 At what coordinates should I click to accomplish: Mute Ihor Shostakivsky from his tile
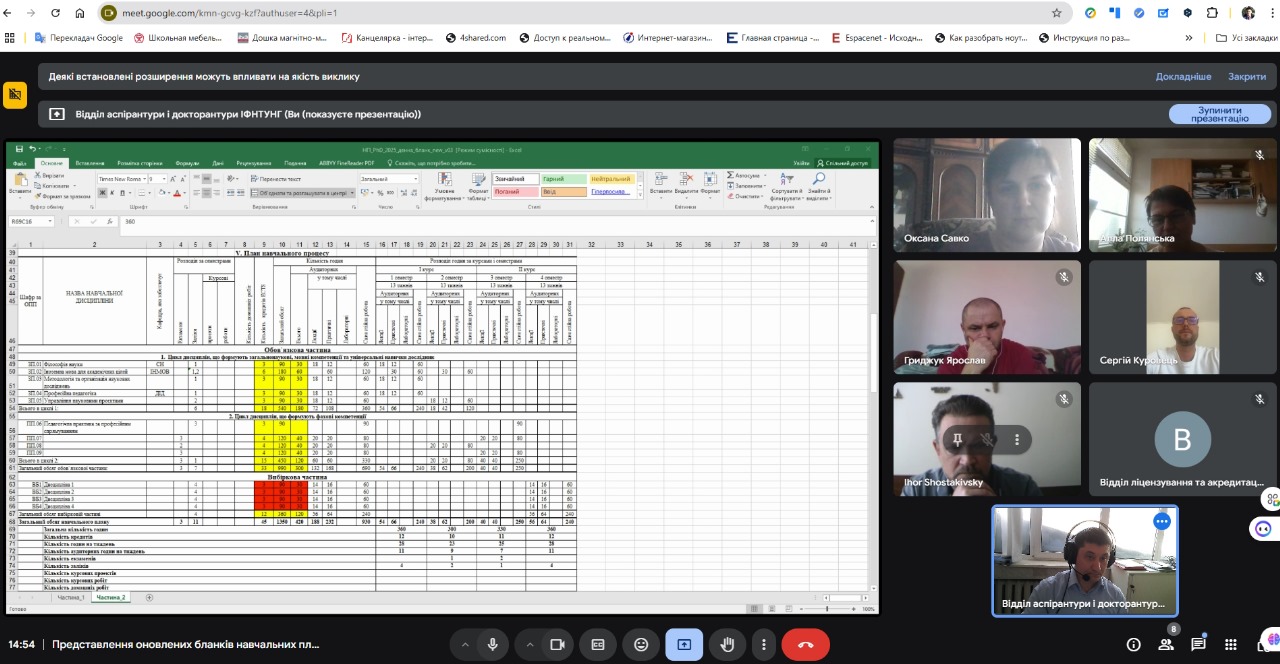click(987, 439)
